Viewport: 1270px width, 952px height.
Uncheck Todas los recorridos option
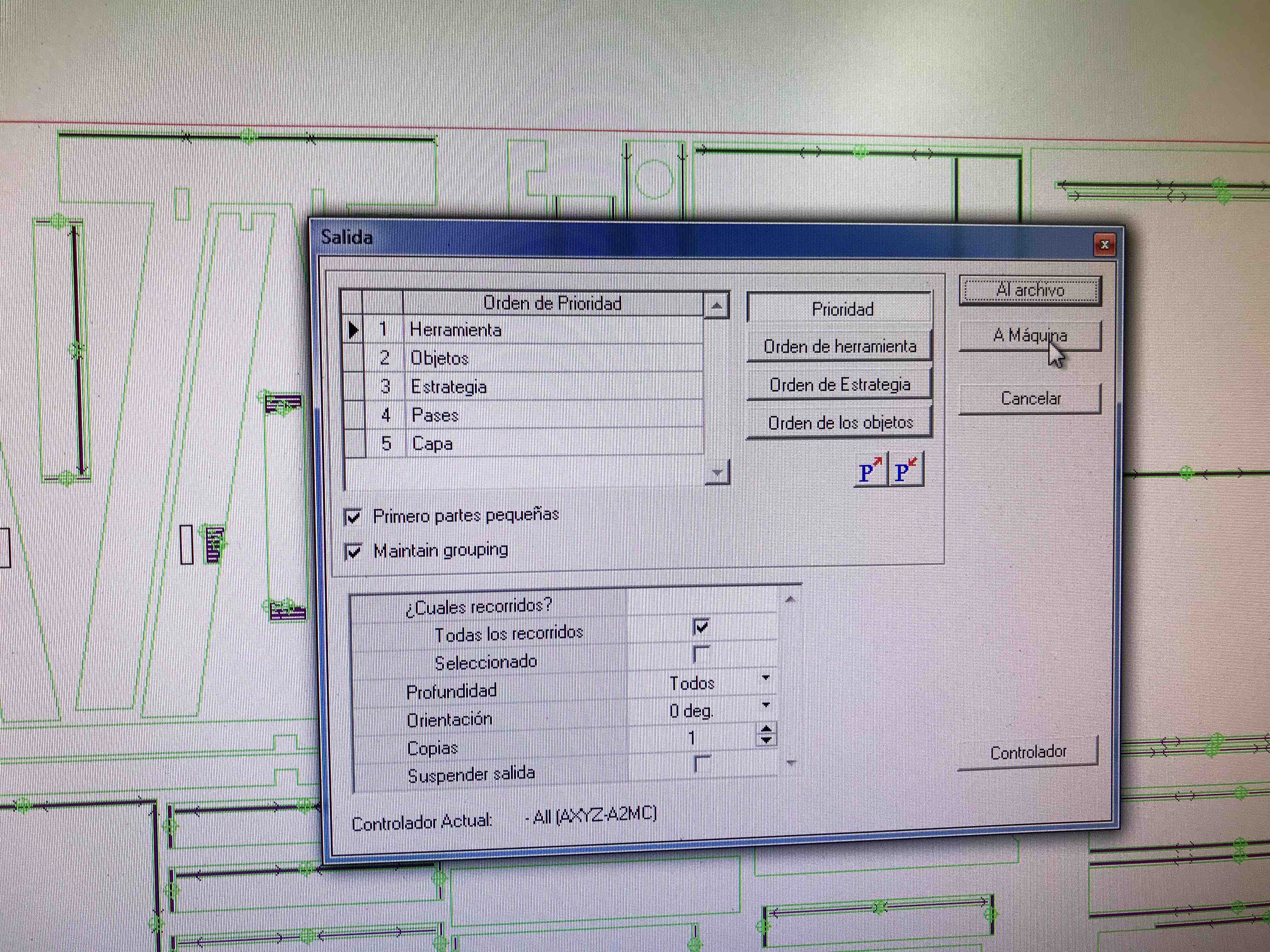point(701,626)
